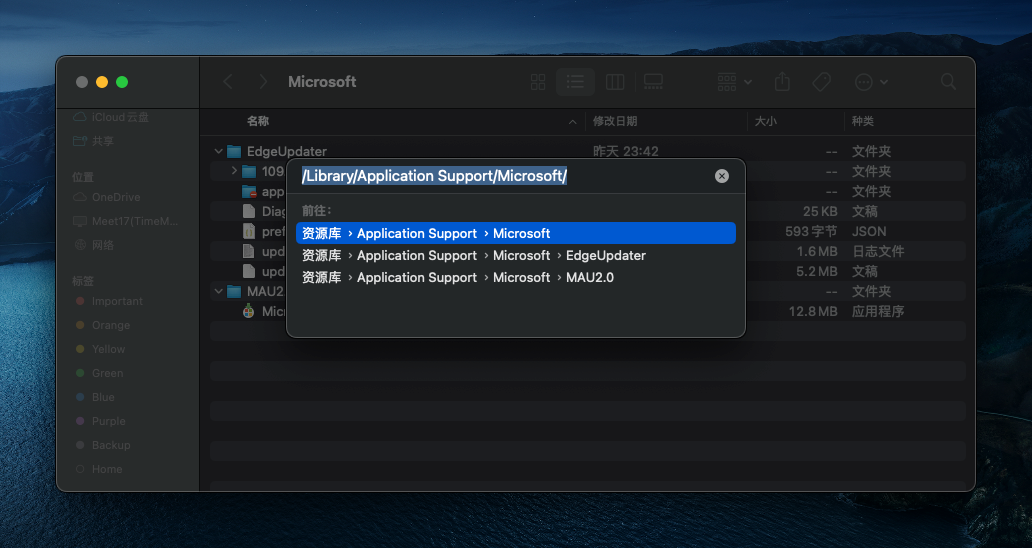
Task: Open OneDrive location in sidebar
Action: pyautogui.click(x=116, y=197)
